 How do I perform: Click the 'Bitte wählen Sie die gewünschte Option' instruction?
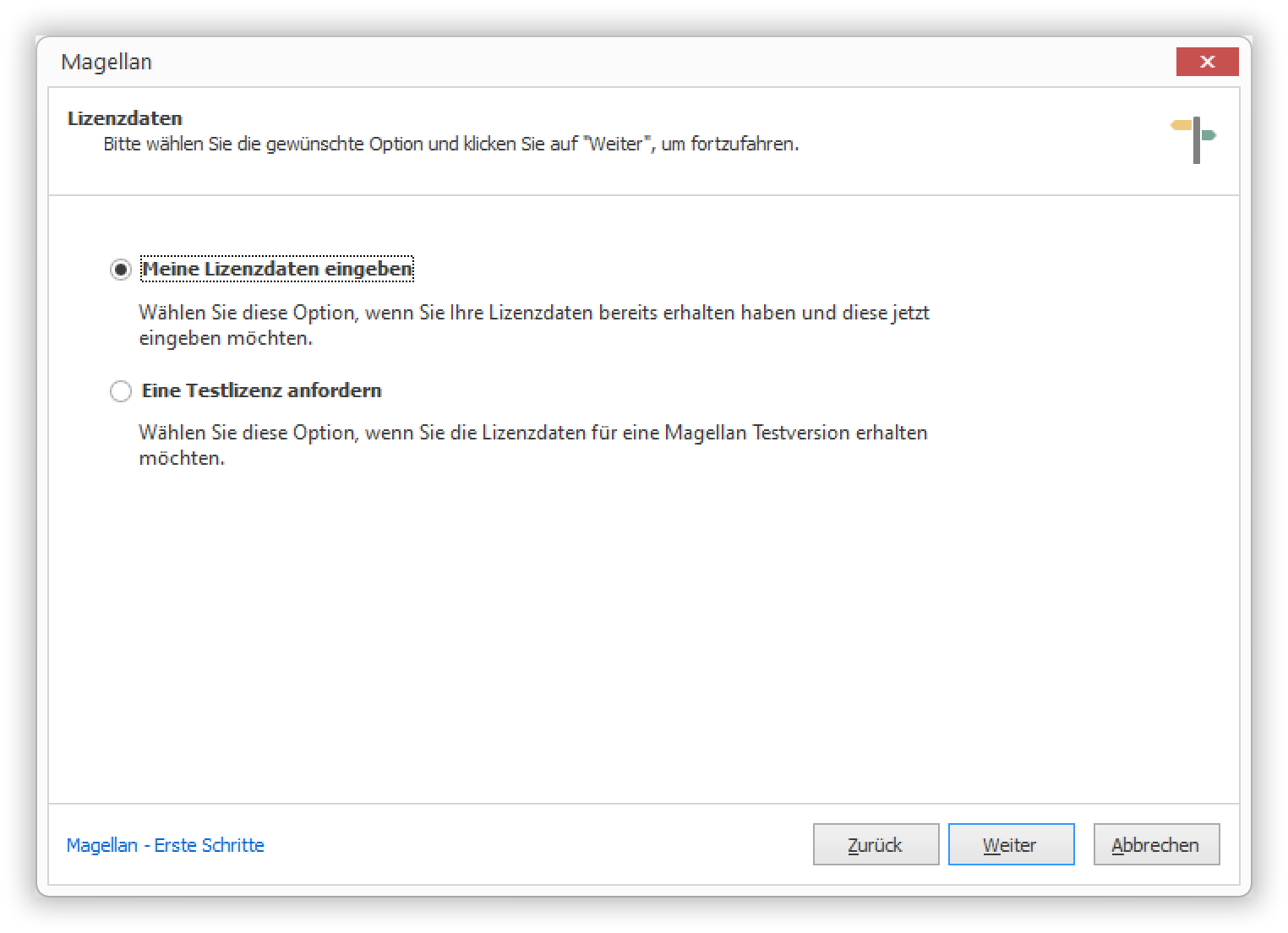pos(450,145)
